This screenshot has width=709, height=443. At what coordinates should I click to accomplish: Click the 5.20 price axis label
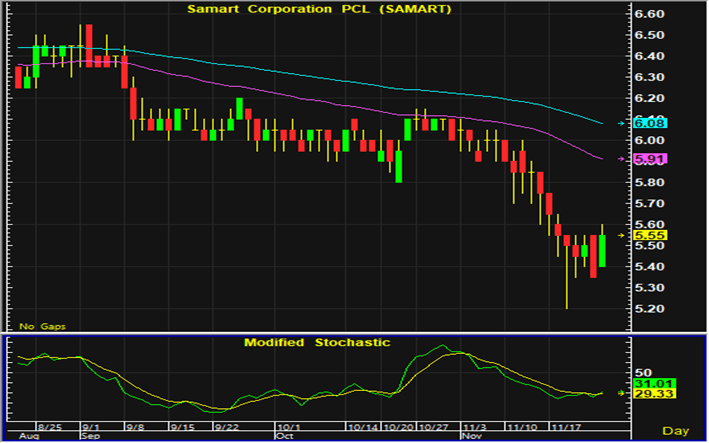(x=650, y=309)
